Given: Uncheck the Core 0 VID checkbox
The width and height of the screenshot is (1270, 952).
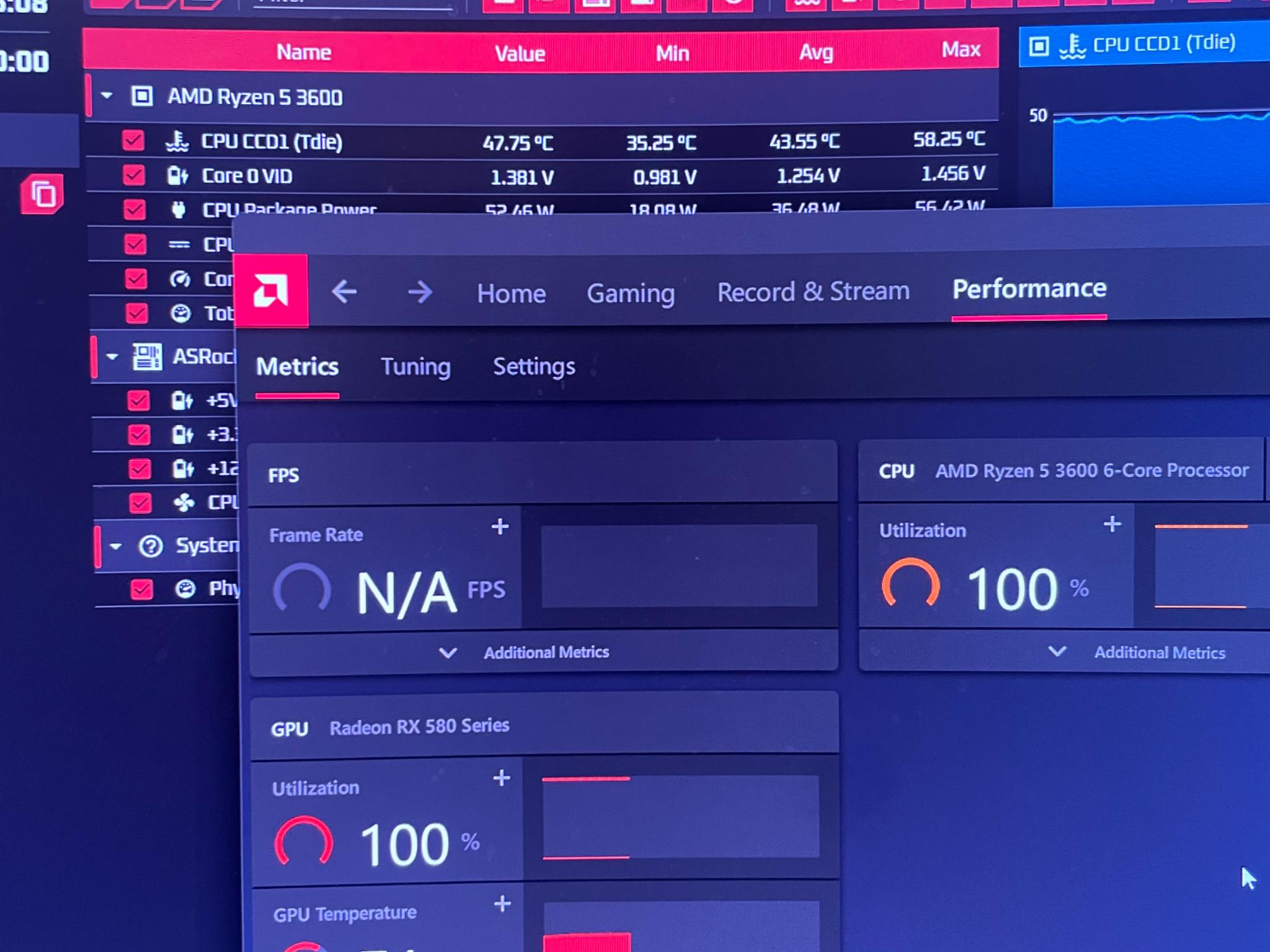Looking at the screenshot, I should click(133, 175).
